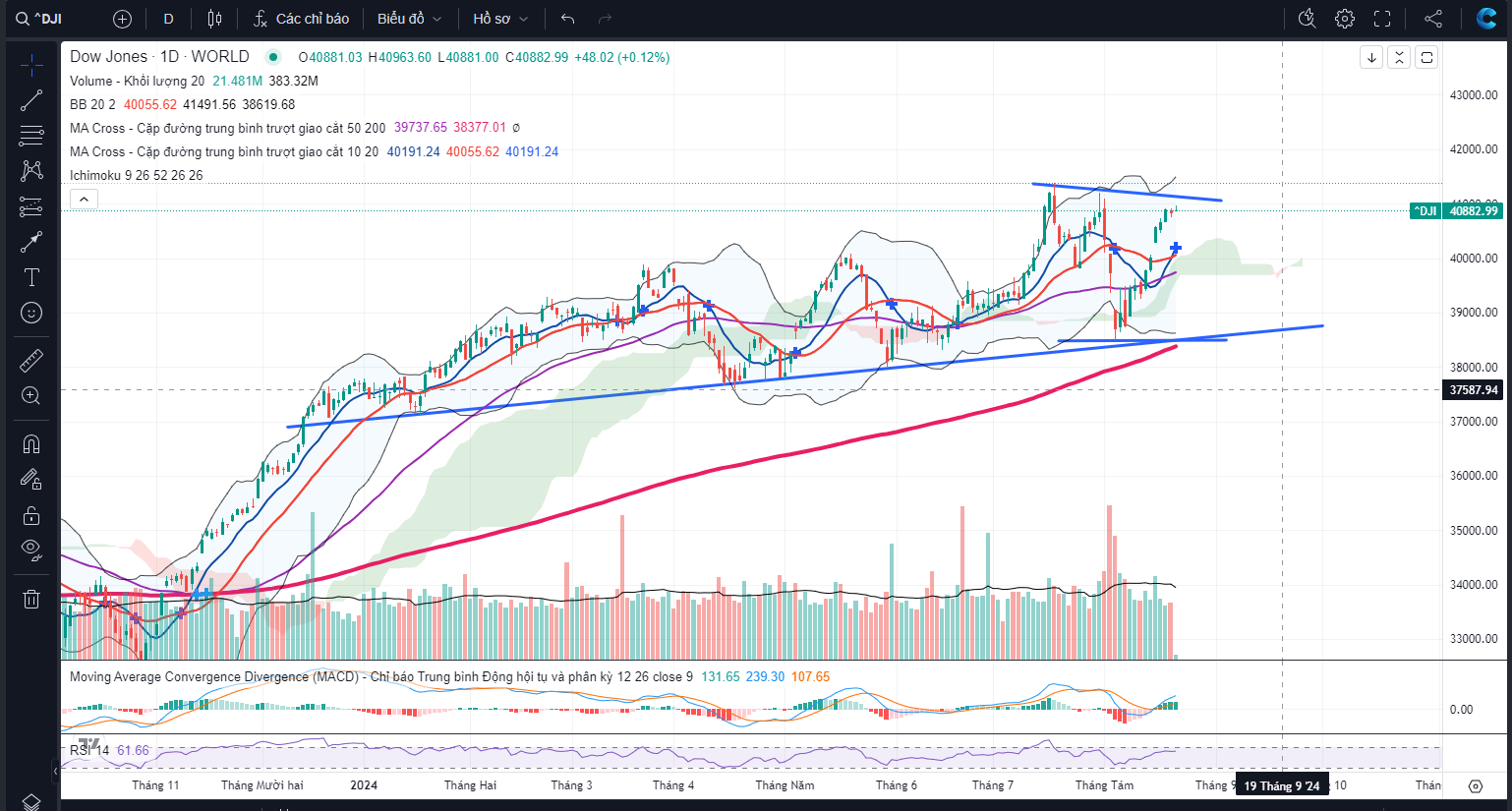Image resolution: width=1512 pixels, height=811 pixels.
Task: Click the small arrow beside RSI pane
Action: coord(55,772)
